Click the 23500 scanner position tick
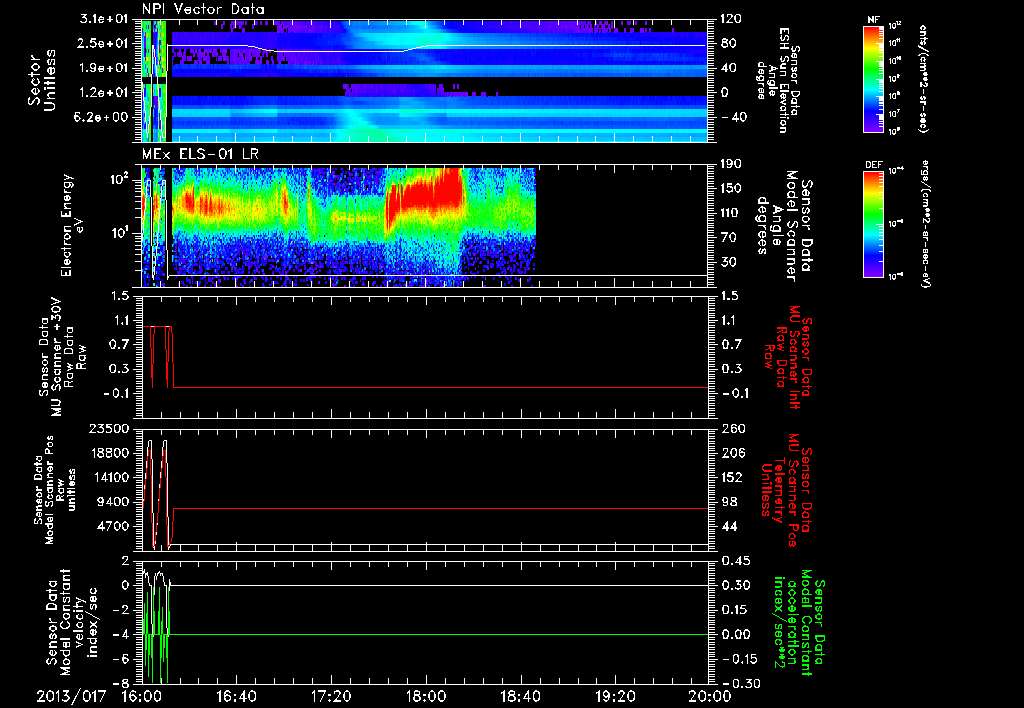Screen dimensions: 1024x708 110,428
